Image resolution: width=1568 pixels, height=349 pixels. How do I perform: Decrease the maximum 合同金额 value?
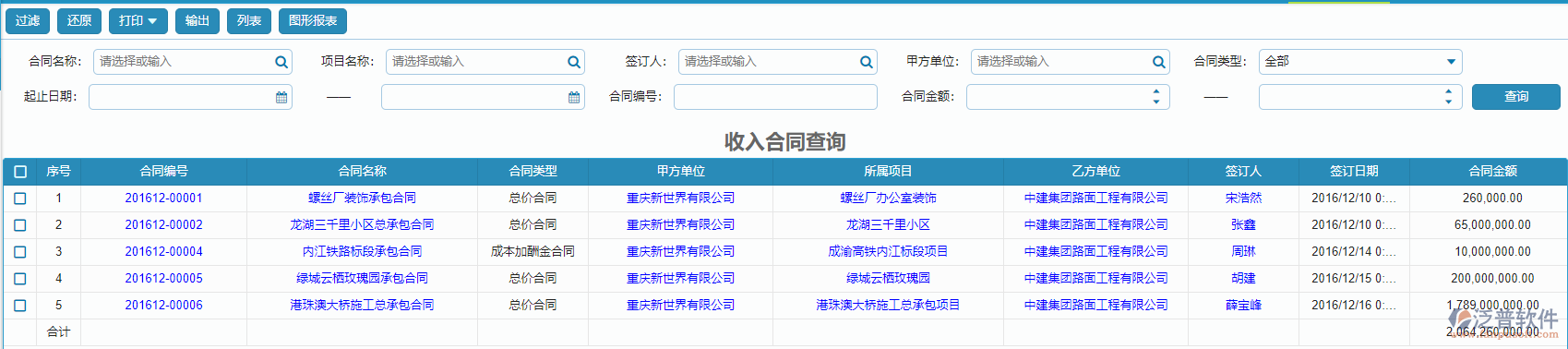tap(1448, 102)
